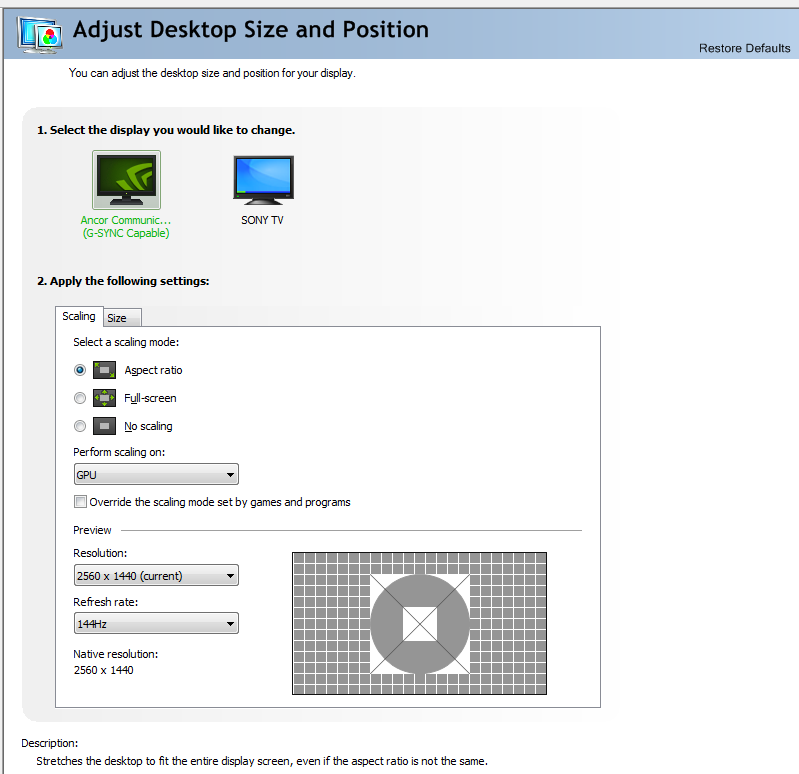Choose the Full-screen radio button
The width and height of the screenshot is (799, 774).
coord(80,398)
